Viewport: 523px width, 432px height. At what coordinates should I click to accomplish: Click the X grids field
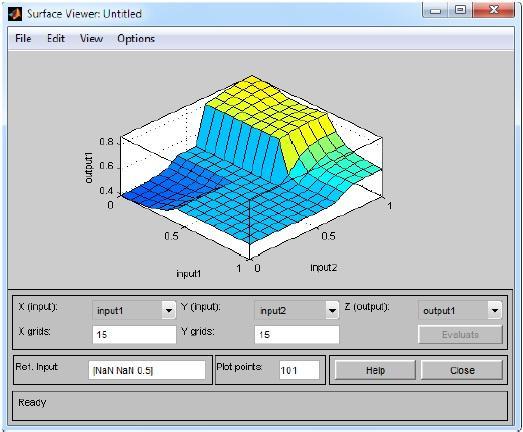pyautogui.click(x=134, y=334)
